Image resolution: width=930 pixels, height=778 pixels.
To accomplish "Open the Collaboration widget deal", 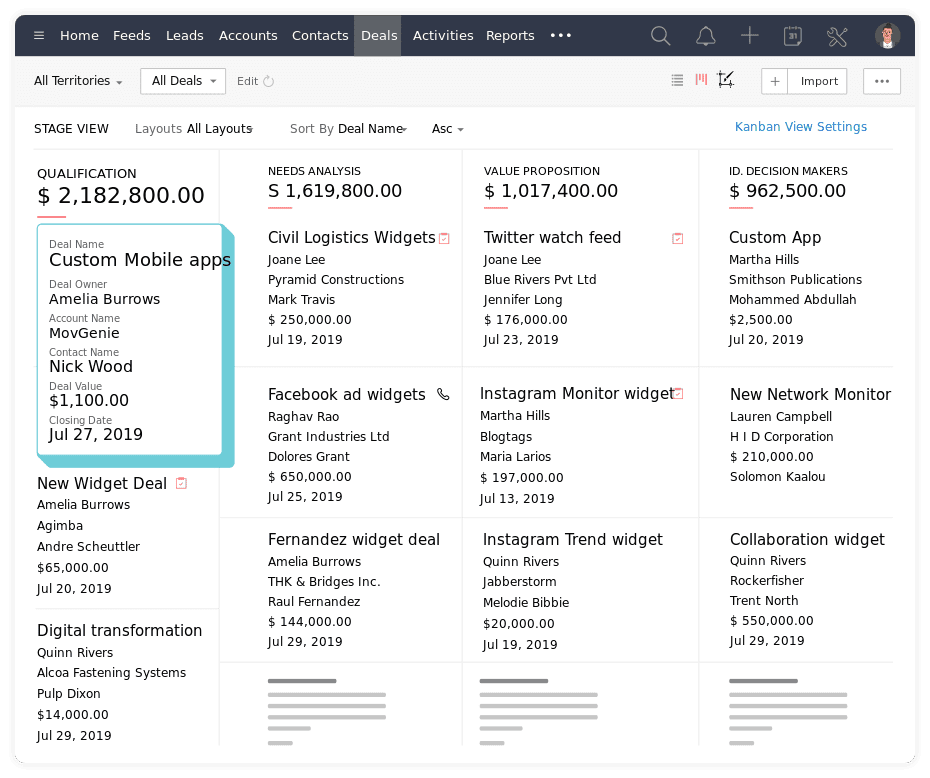I will (807, 540).
